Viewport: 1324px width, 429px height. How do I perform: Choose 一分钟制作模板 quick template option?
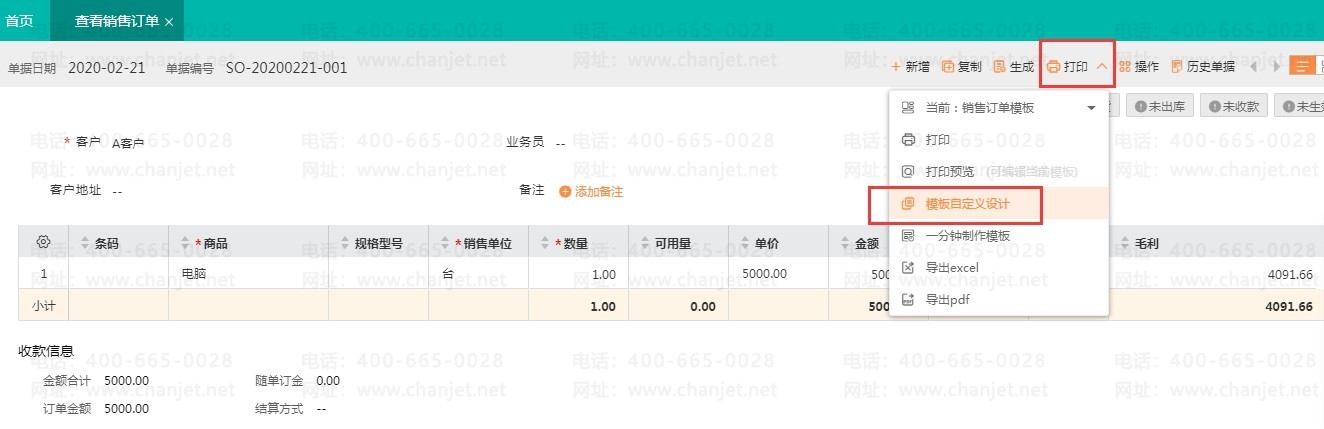point(966,236)
